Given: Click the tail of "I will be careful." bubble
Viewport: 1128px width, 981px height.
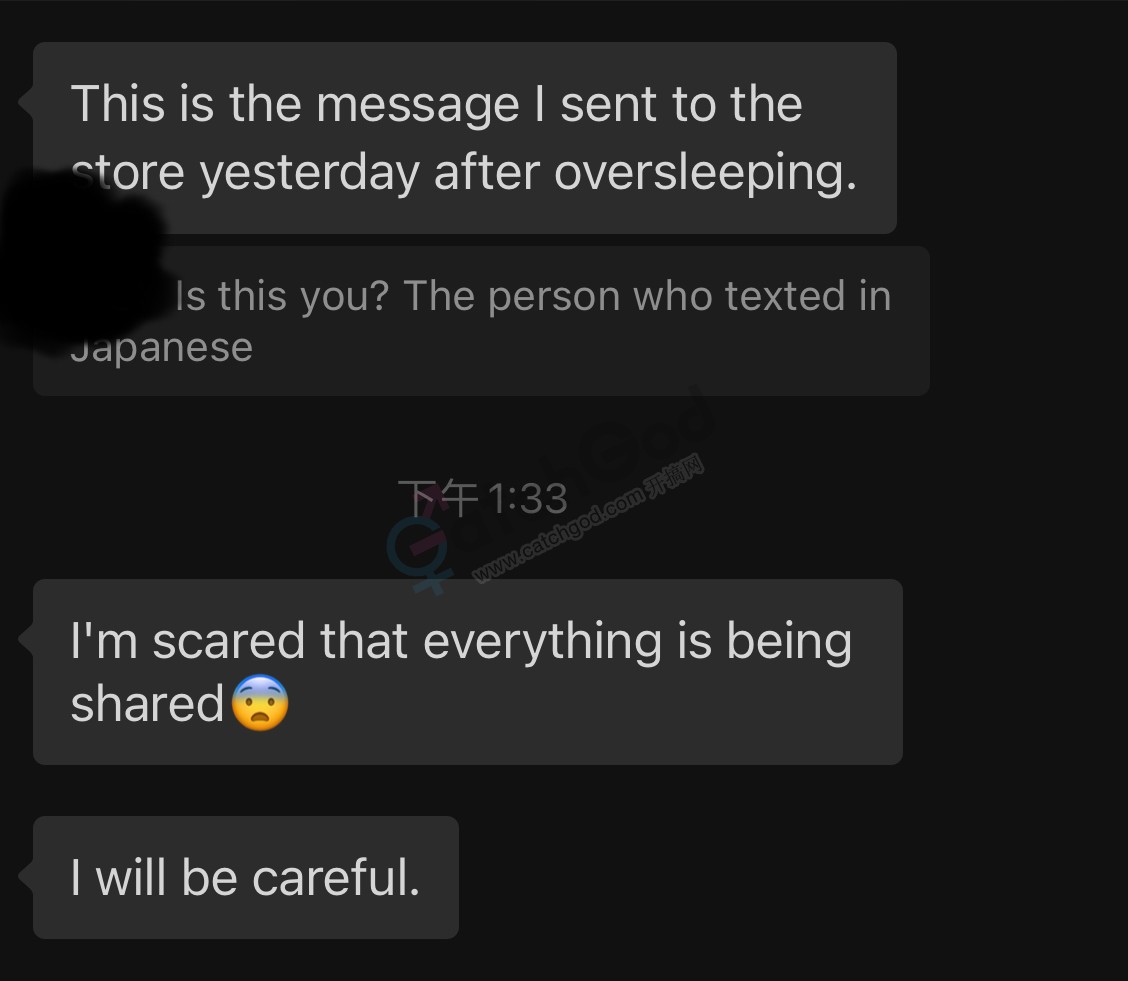Looking at the screenshot, I should tap(26, 876).
